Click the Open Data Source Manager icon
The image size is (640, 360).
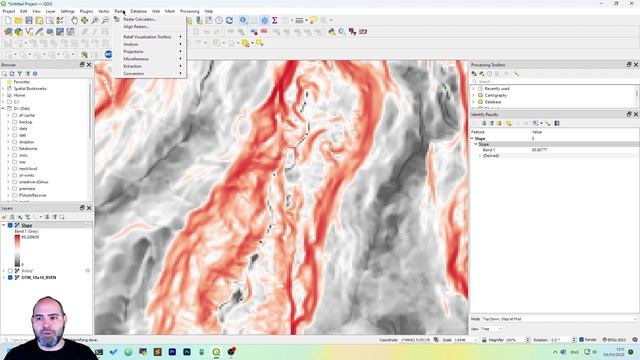(x=8, y=31)
